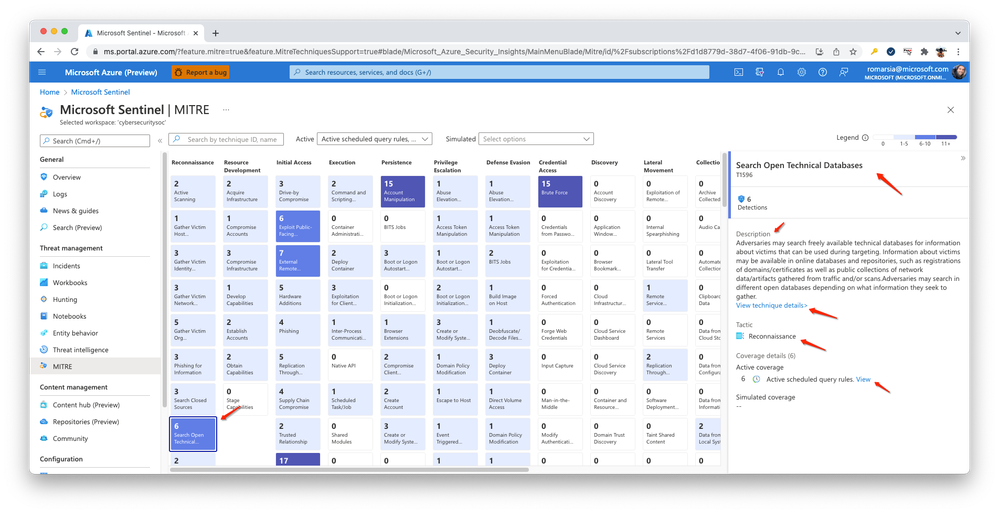Screen dimensions: 999x513
Task: Click the browser back arrow
Action: click(41, 52)
